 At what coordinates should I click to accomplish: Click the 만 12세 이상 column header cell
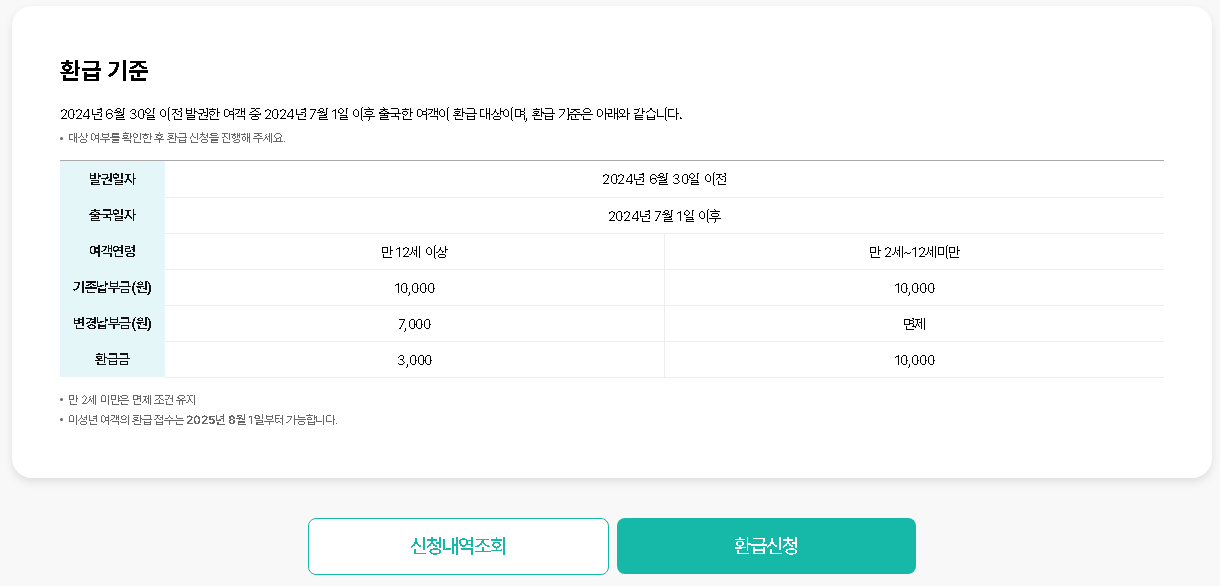[413, 251]
